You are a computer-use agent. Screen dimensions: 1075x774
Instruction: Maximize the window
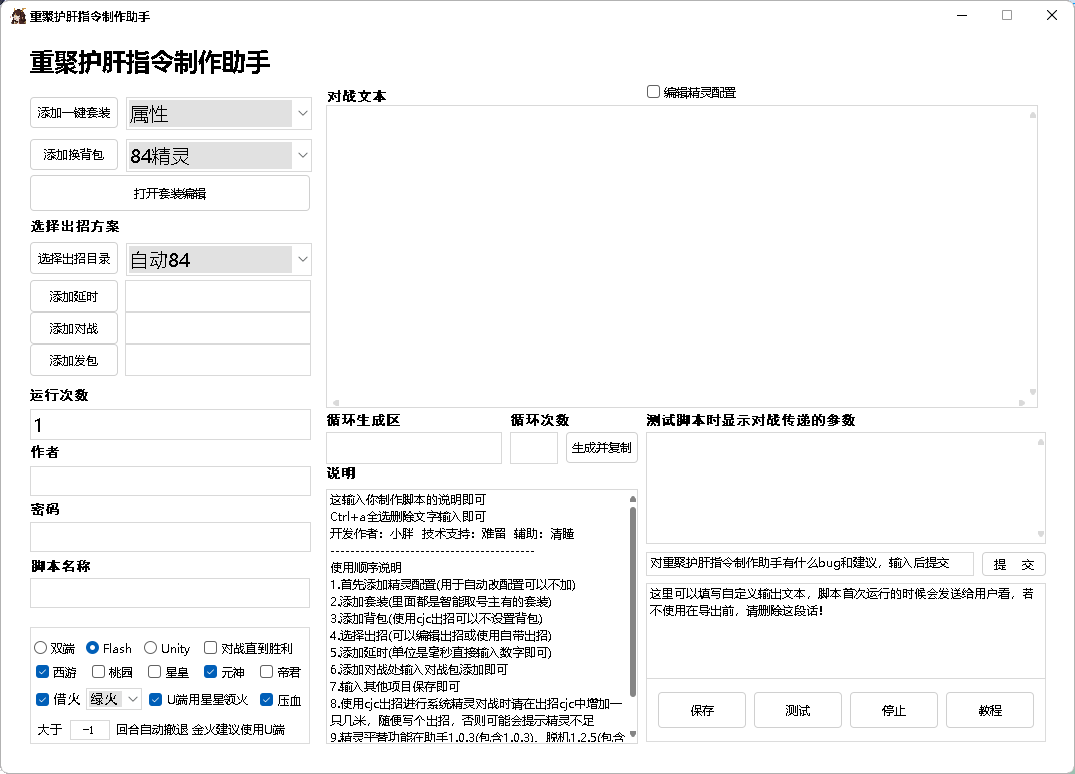pyautogui.click(x=1006, y=15)
